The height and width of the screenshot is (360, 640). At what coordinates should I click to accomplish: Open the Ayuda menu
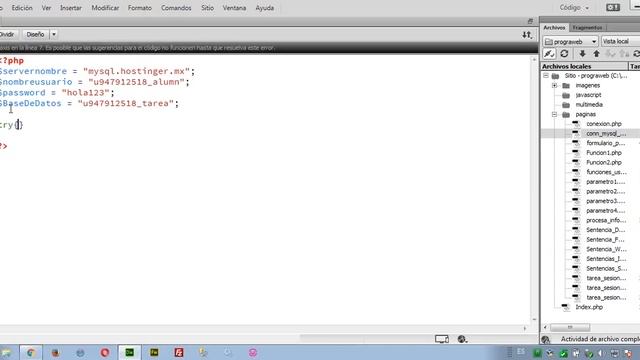pos(264,8)
